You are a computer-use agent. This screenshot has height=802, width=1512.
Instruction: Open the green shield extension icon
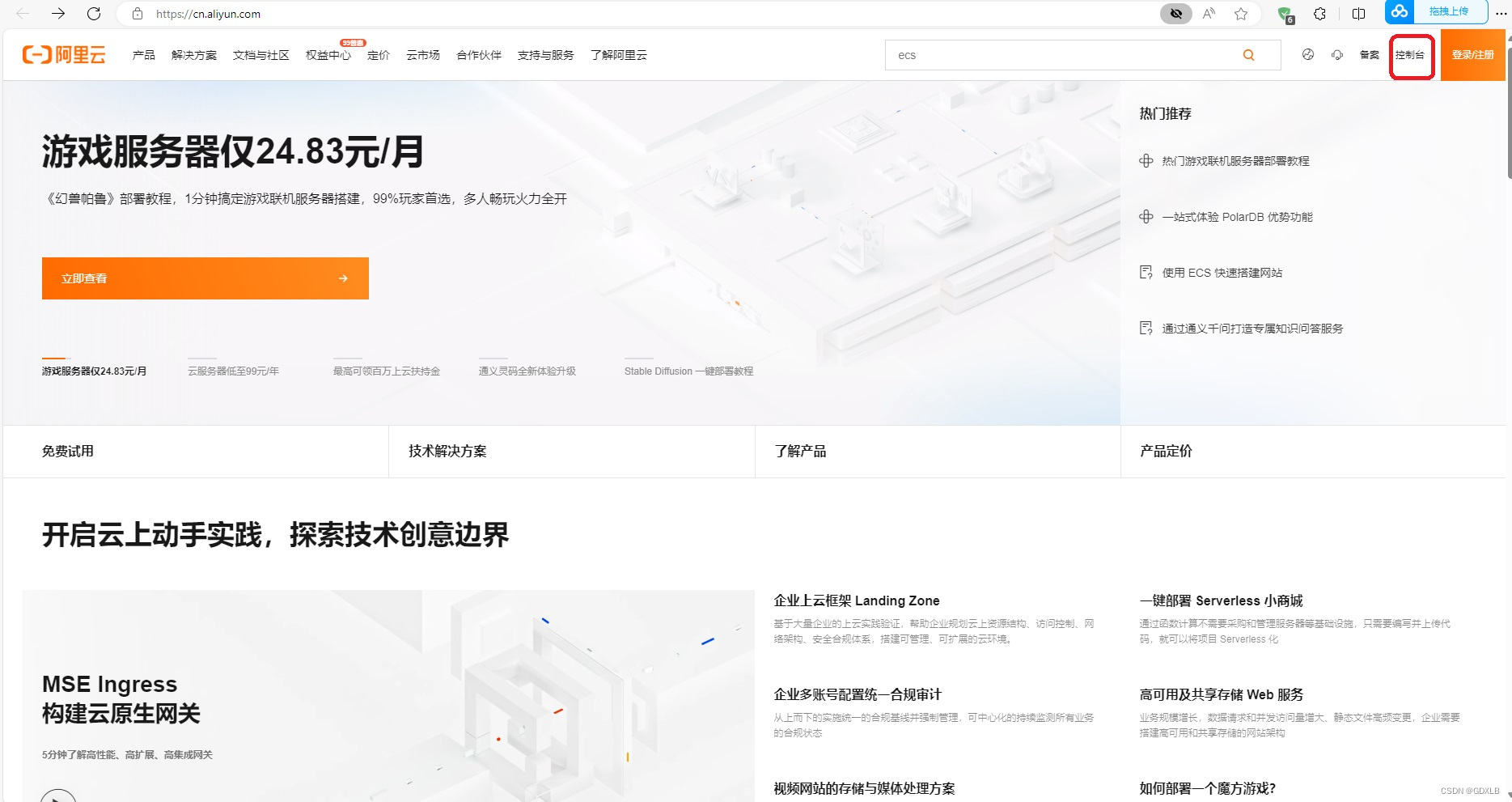pyautogui.click(x=1285, y=14)
